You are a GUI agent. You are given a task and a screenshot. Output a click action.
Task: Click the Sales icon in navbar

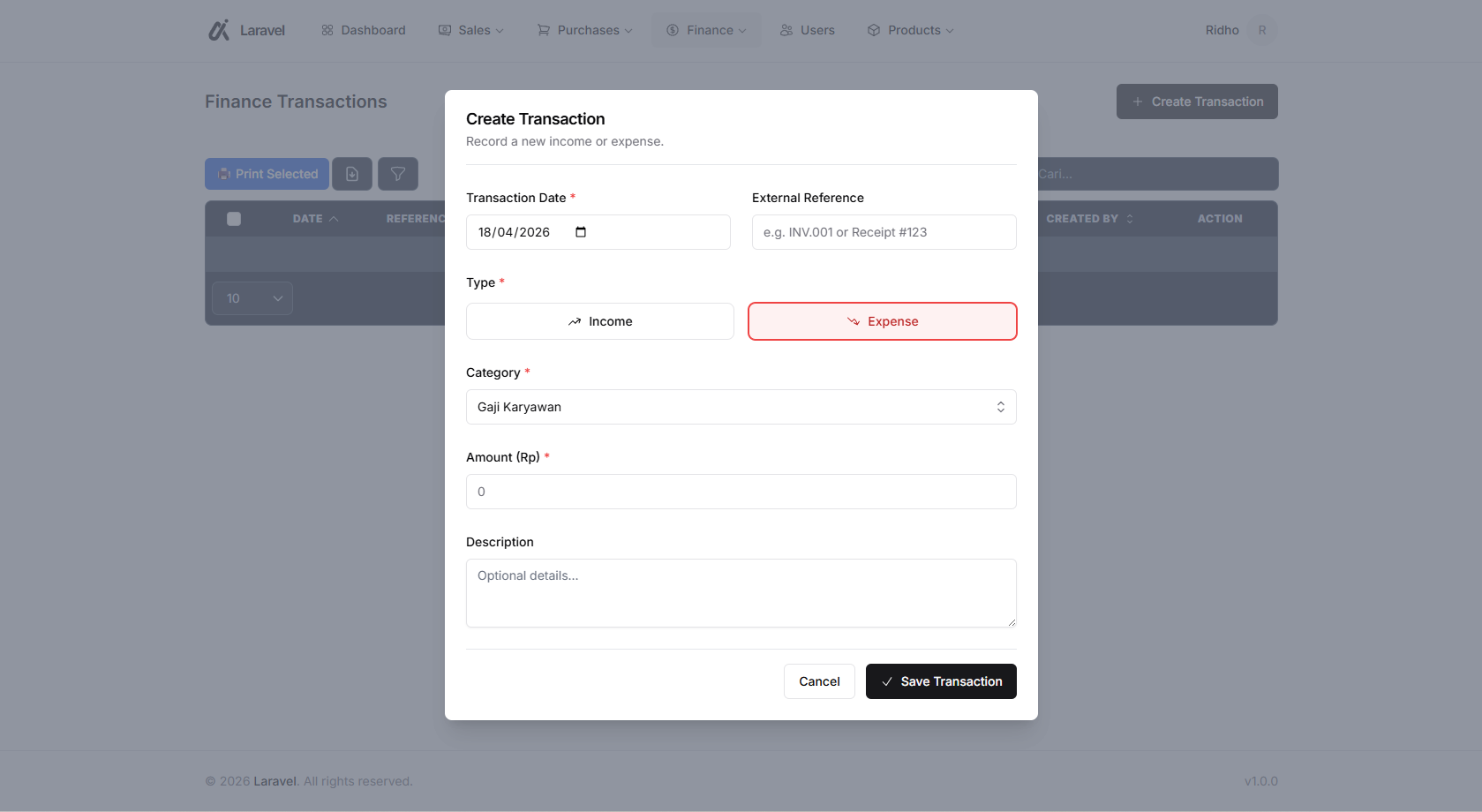tap(445, 30)
